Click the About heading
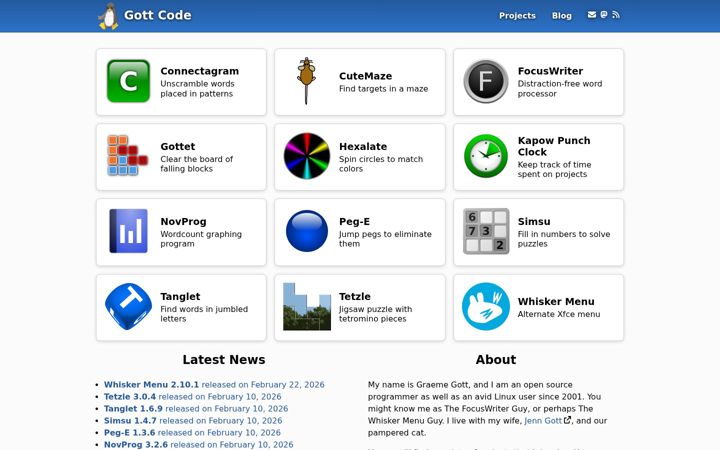Viewport: 720px width, 450px height. (496, 360)
